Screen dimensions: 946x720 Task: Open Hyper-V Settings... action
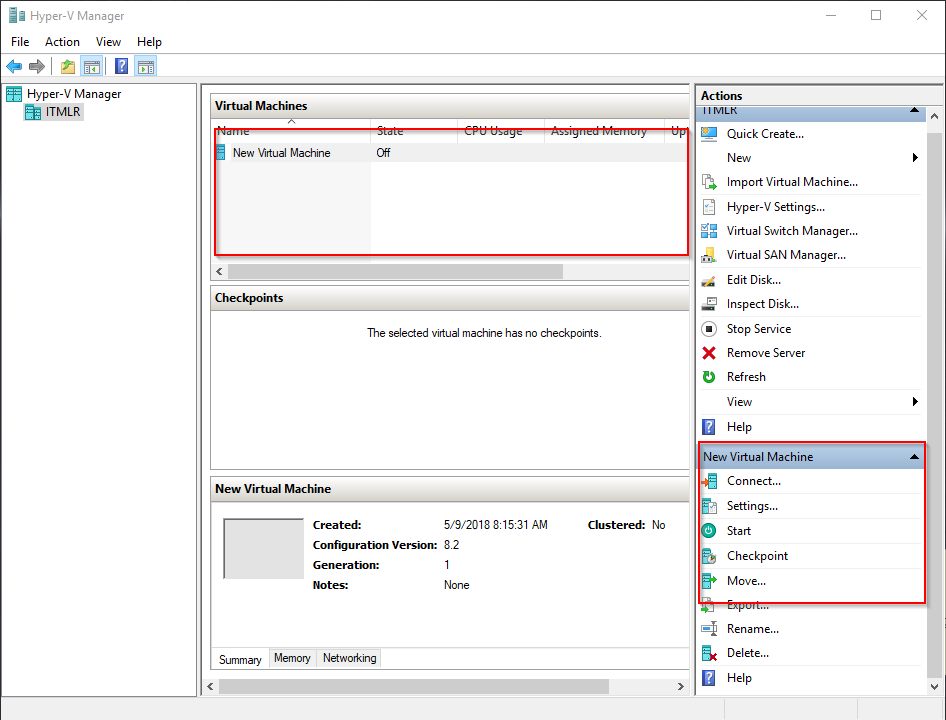coord(776,207)
